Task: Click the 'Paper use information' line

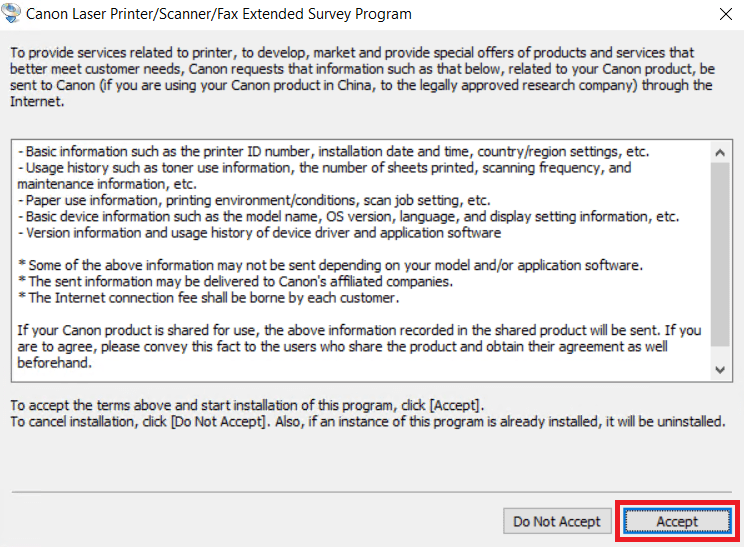Action: coord(254,201)
